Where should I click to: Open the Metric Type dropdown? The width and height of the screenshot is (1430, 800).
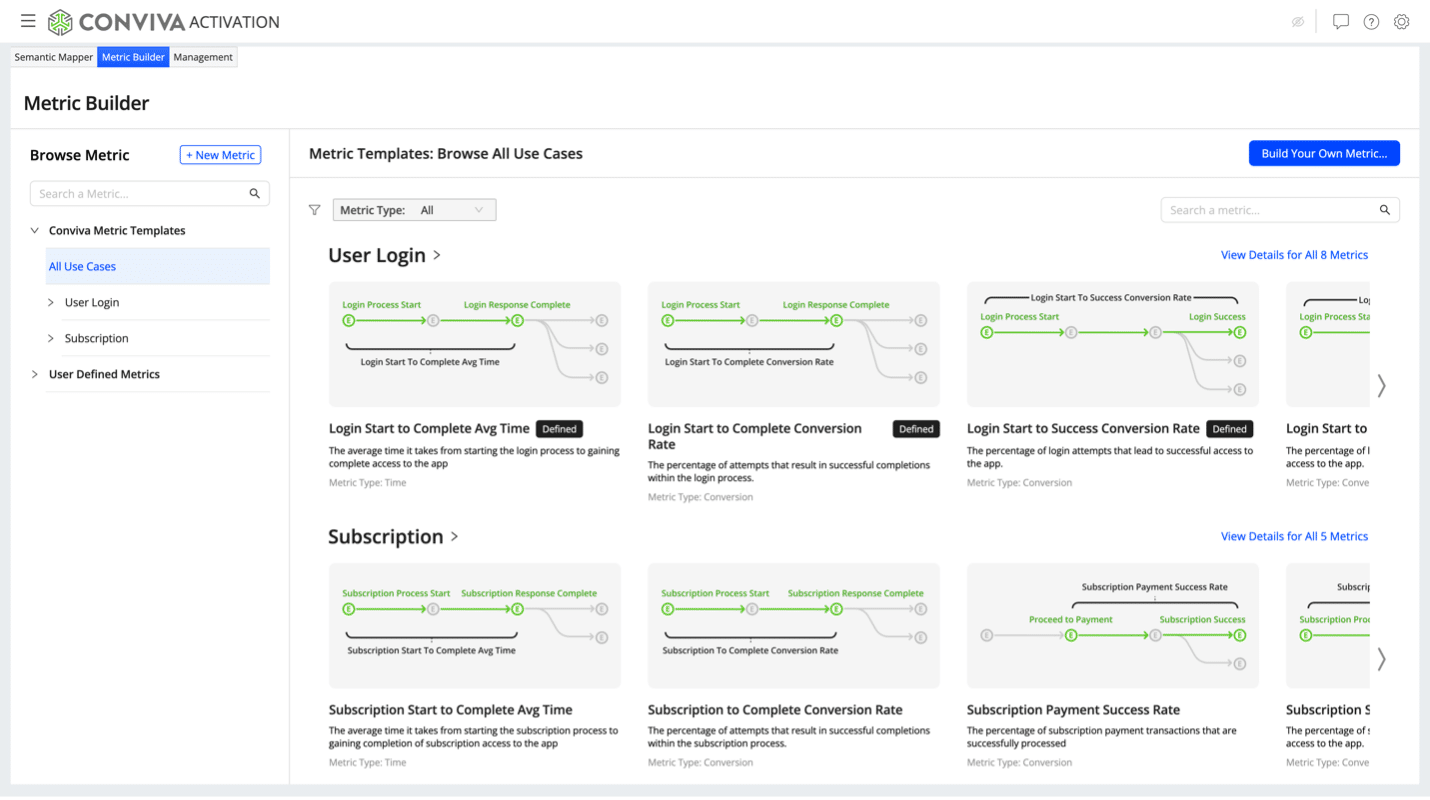414,210
